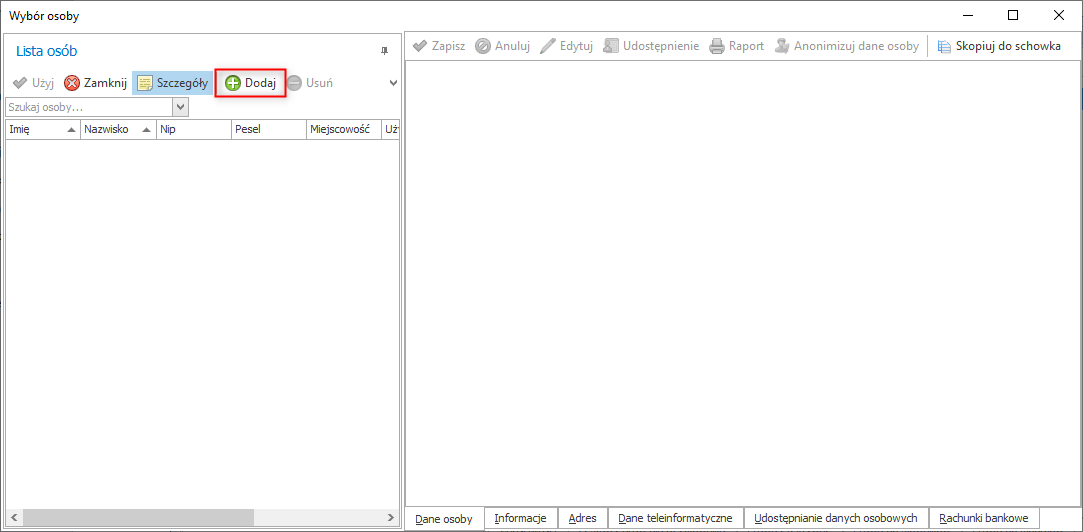Click the Użyj toolbar button
The image size is (1083, 532).
(x=33, y=83)
